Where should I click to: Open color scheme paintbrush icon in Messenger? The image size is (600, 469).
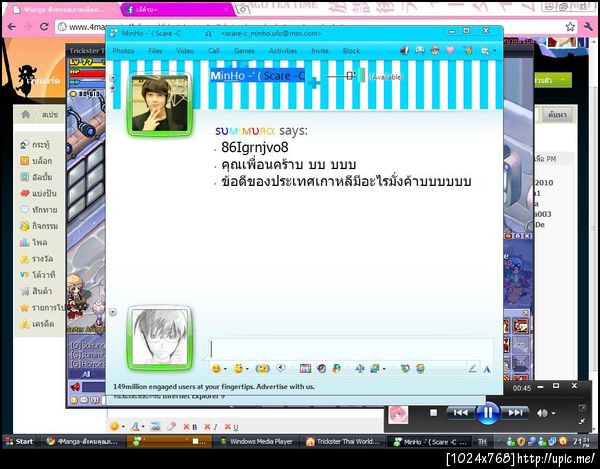click(468, 50)
